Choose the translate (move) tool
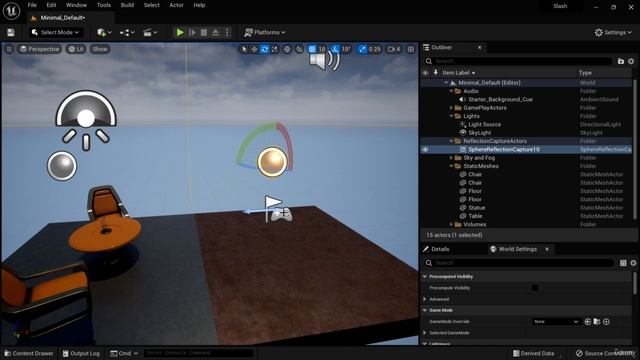This screenshot has height=360, width=640. coord(254,49)
